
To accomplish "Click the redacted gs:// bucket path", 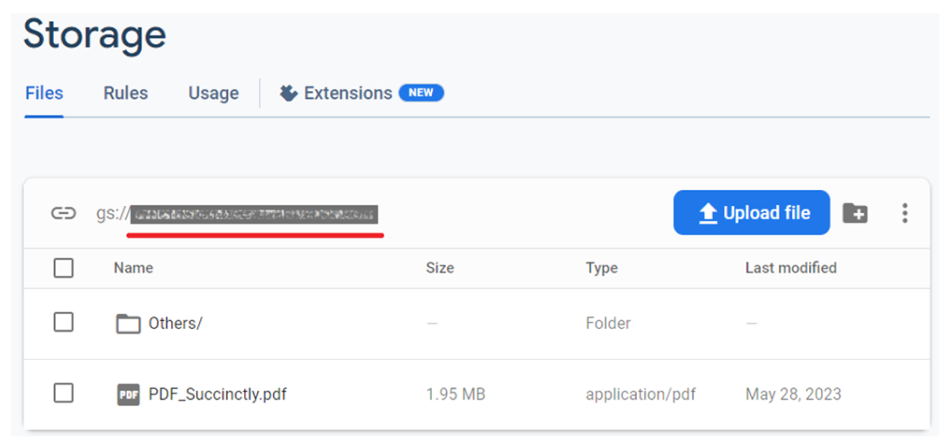I will tap(255, 214).
